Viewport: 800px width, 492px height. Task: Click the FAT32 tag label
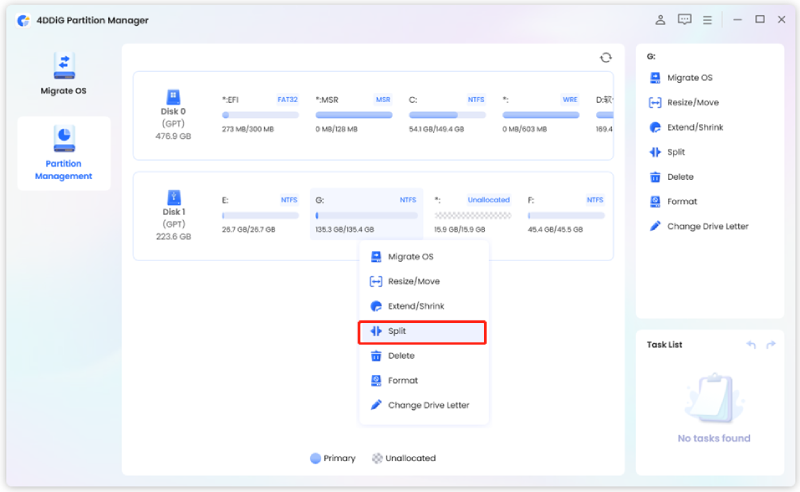287,100
